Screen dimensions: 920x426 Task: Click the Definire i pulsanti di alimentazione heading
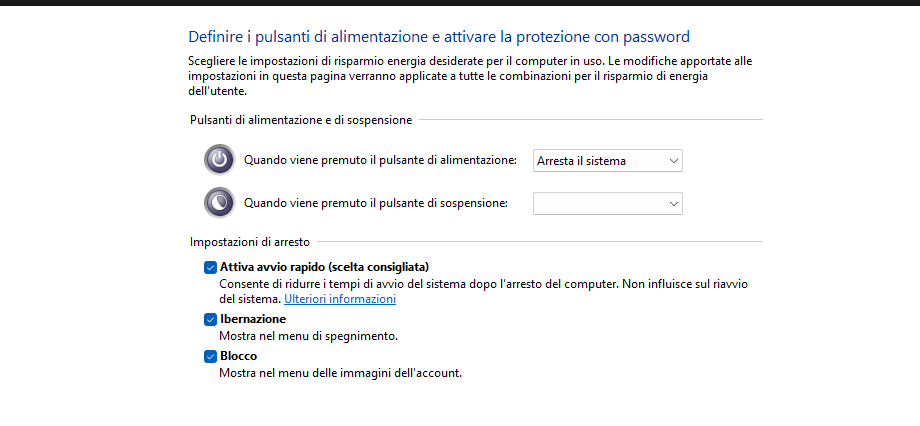pos(439,37)
